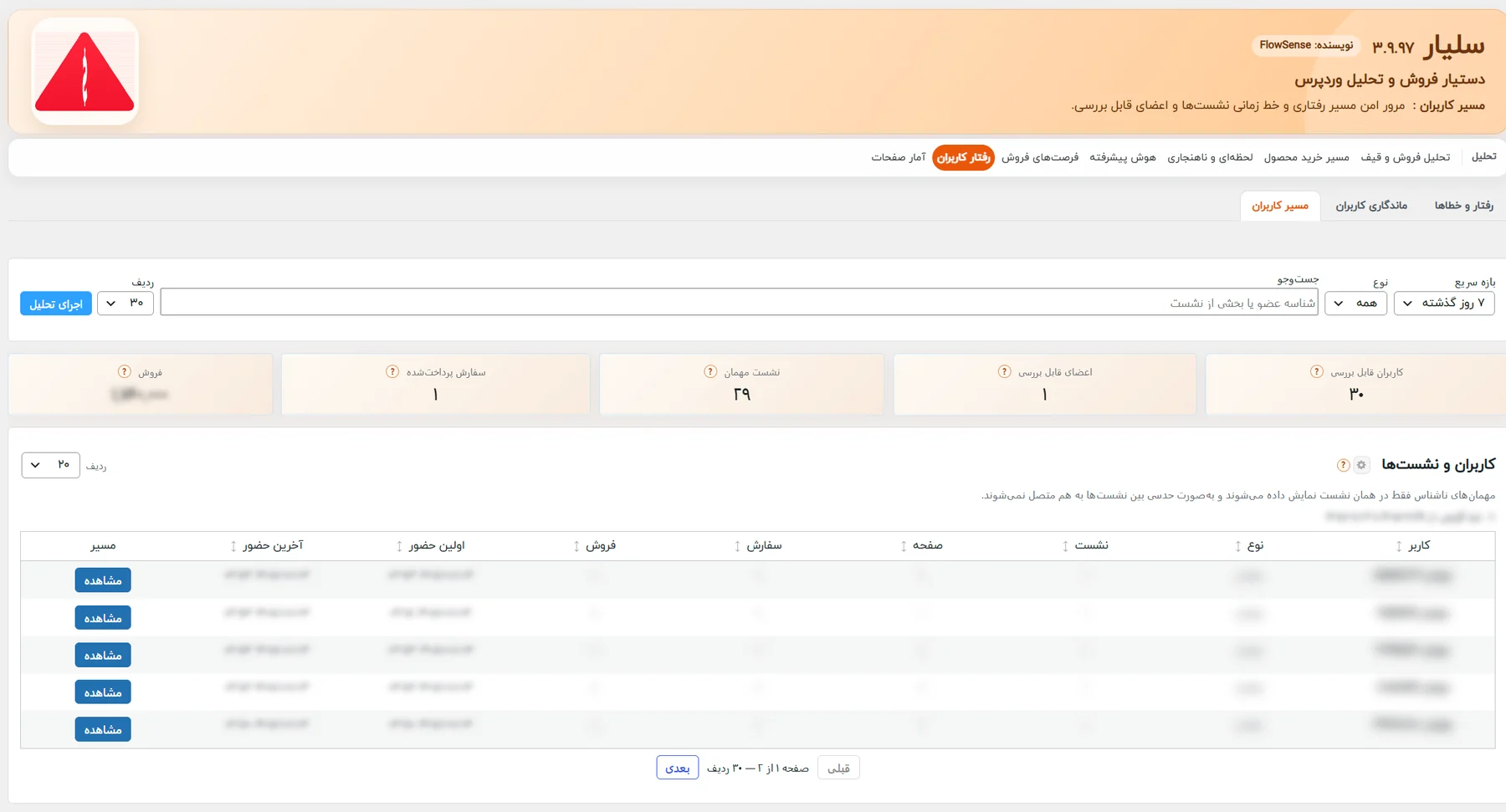
Task: Focus the جست‌وجو member ID search field
Action: (740, 303)
